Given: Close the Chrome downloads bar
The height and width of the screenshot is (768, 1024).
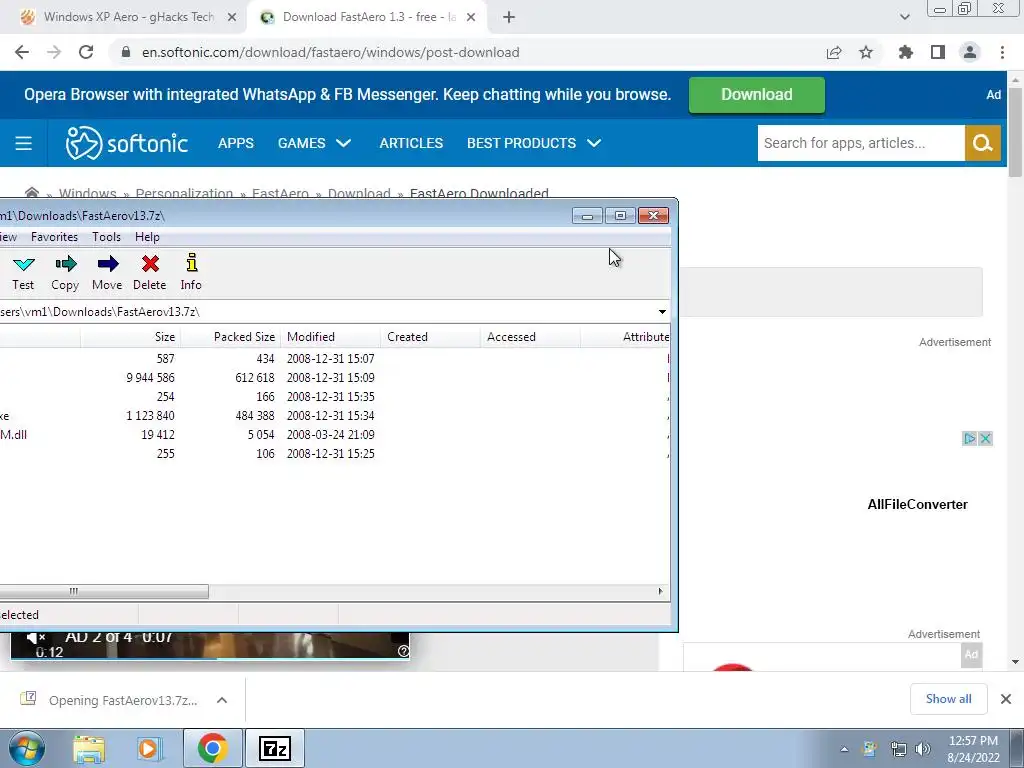Looking at the screenshot, I should tap(1006, 699).
